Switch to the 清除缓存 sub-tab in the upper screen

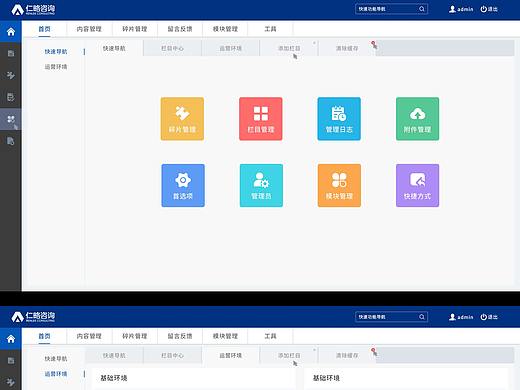tap(347, 48)
